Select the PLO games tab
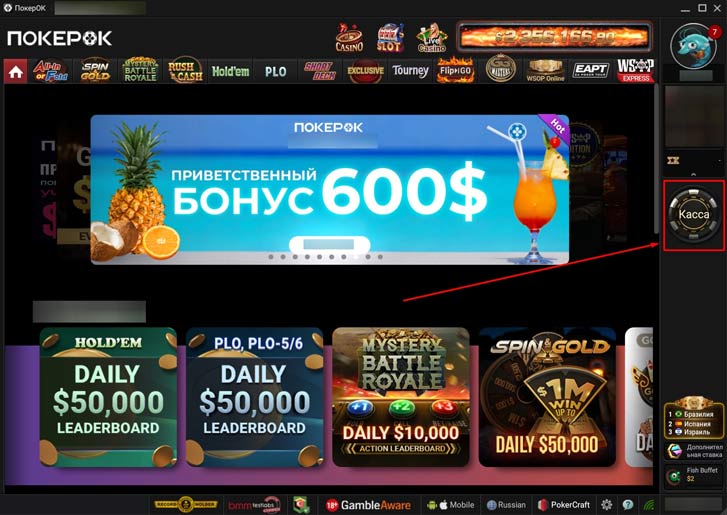Screen dimensions: 727x515 [x=275, y=72]
